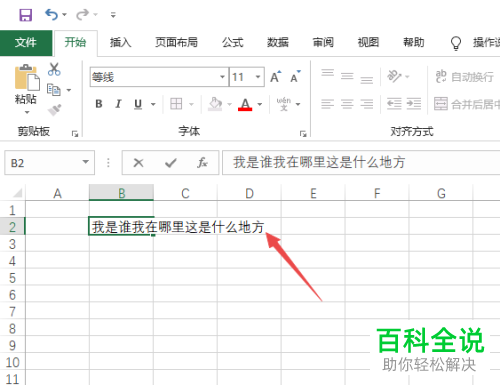Align text to middle of cell

[x=347, y=76]
